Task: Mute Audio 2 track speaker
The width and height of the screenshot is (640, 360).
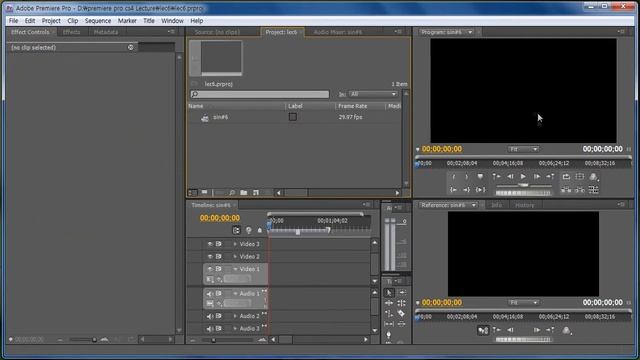Action: click(x=210, y=316)
